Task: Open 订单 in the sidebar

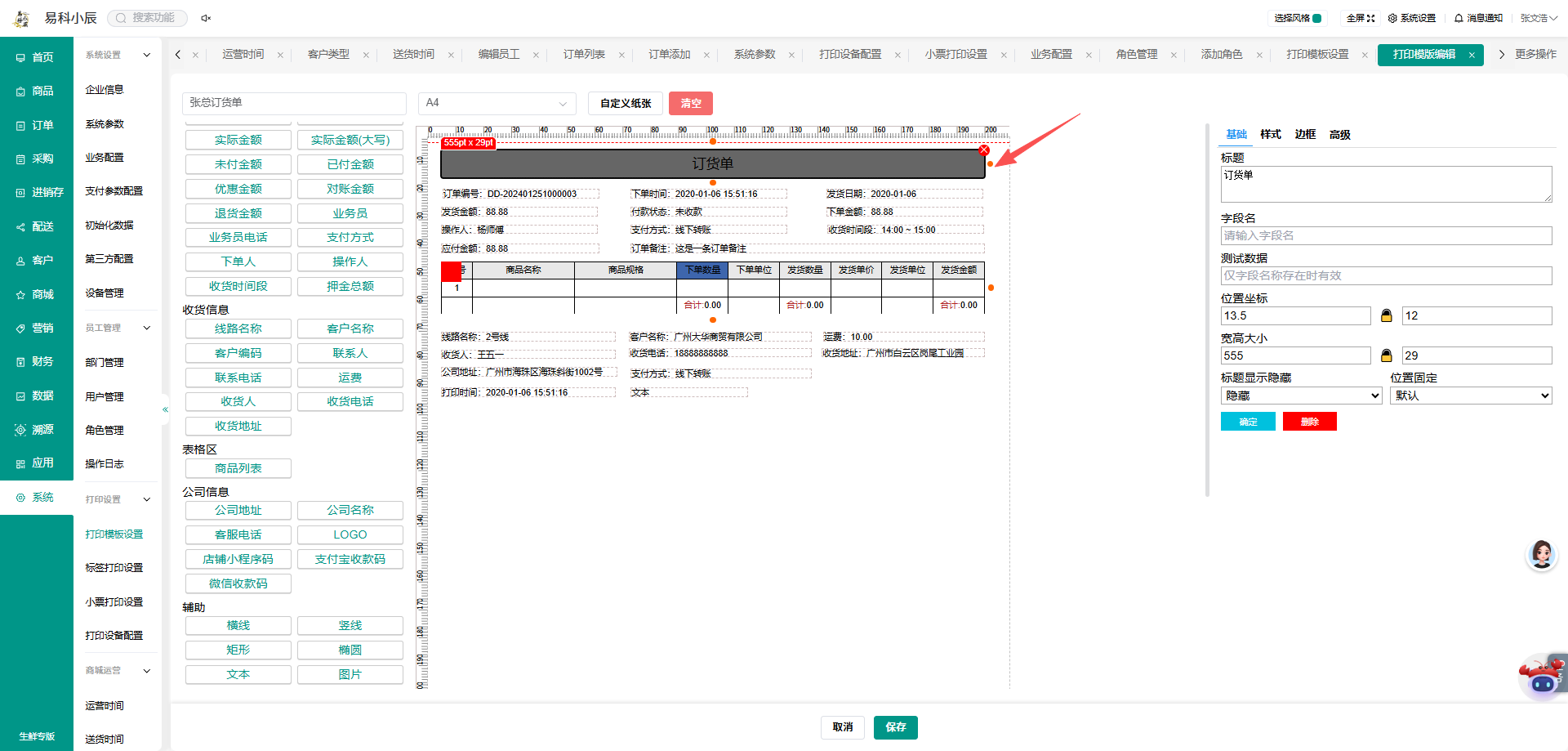Action: pos(35,125)
